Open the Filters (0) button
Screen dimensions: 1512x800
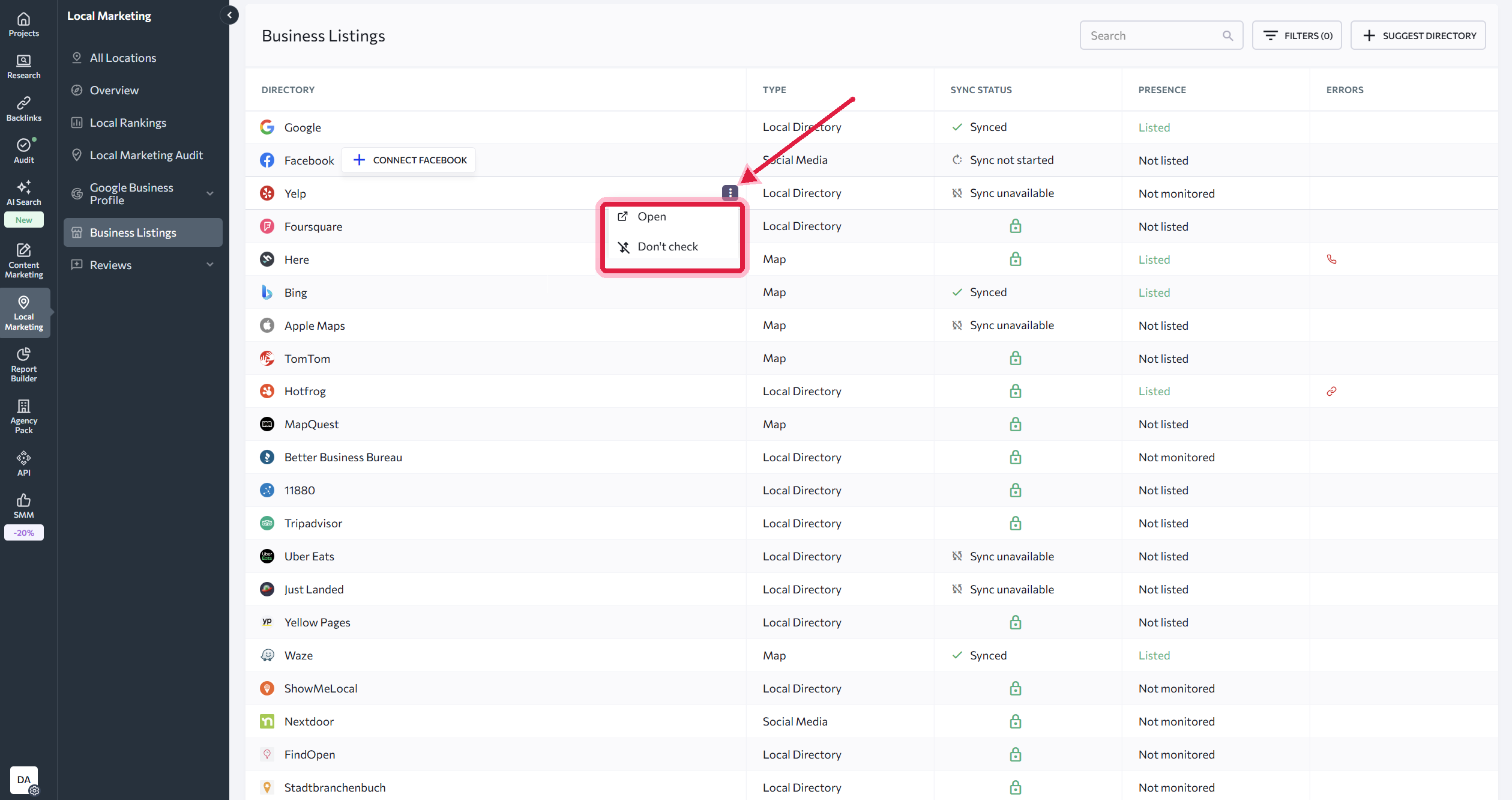pos(1297,35)
